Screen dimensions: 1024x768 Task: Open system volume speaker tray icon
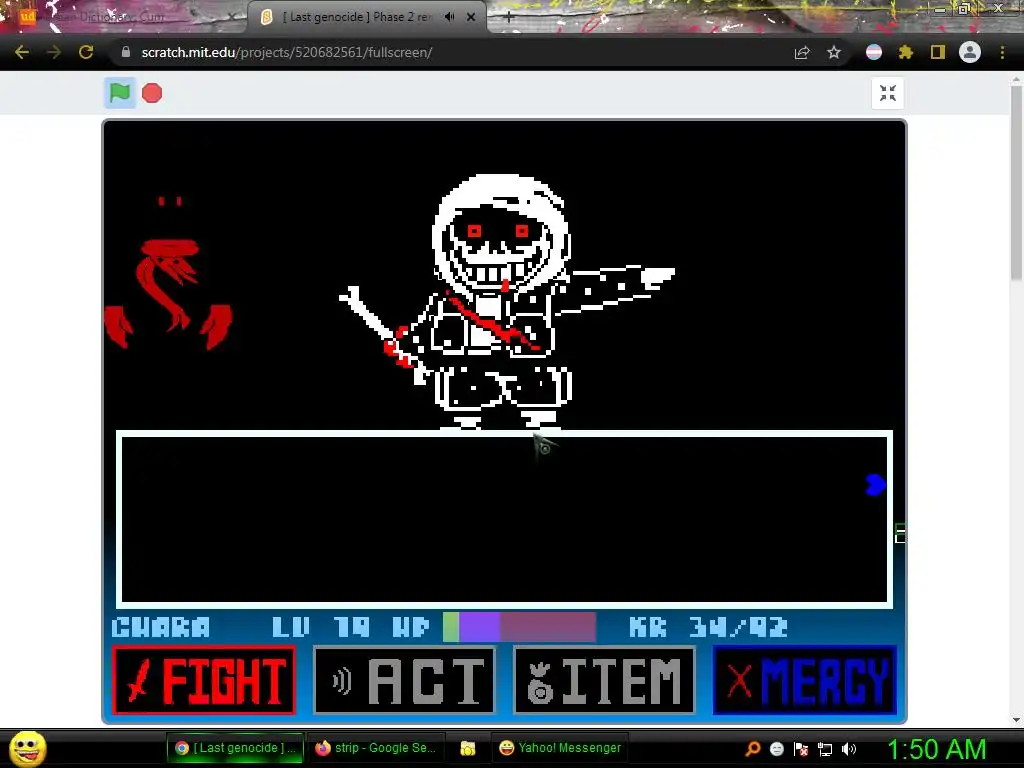click(849, 749)
